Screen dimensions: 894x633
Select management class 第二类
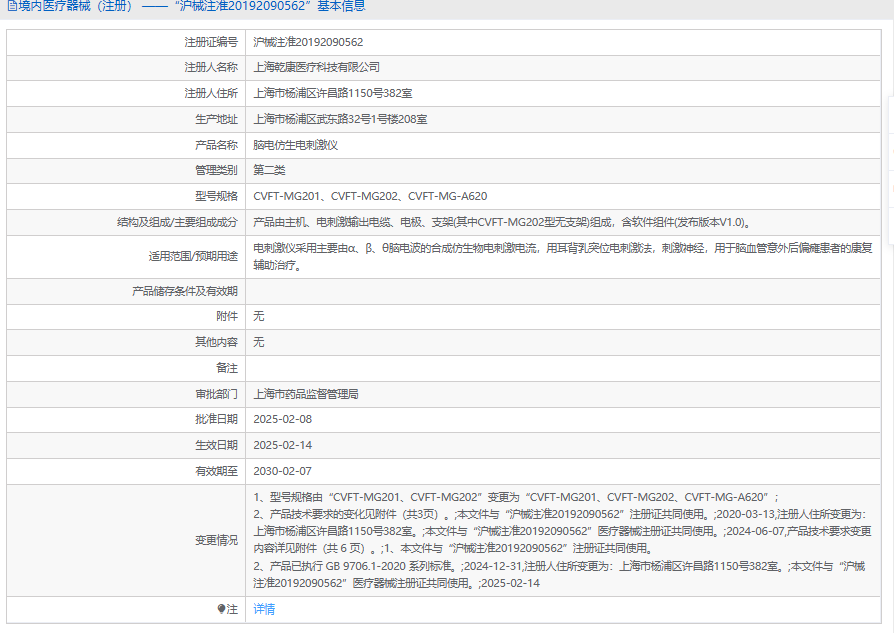[x=269, y=170]
